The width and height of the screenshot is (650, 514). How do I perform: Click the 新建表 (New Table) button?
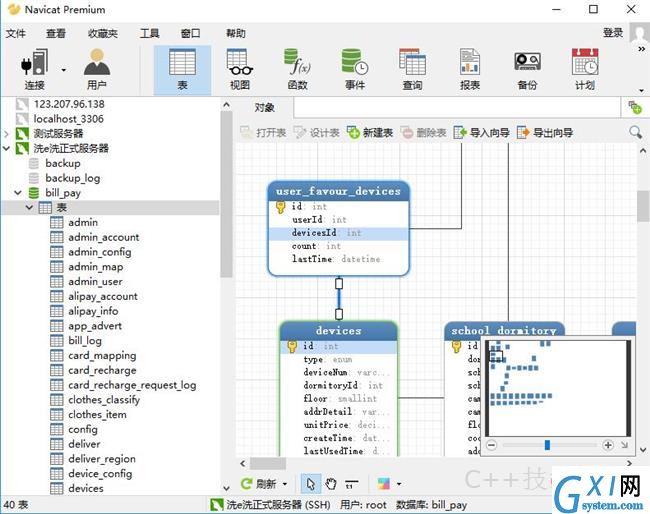[370, 133]
